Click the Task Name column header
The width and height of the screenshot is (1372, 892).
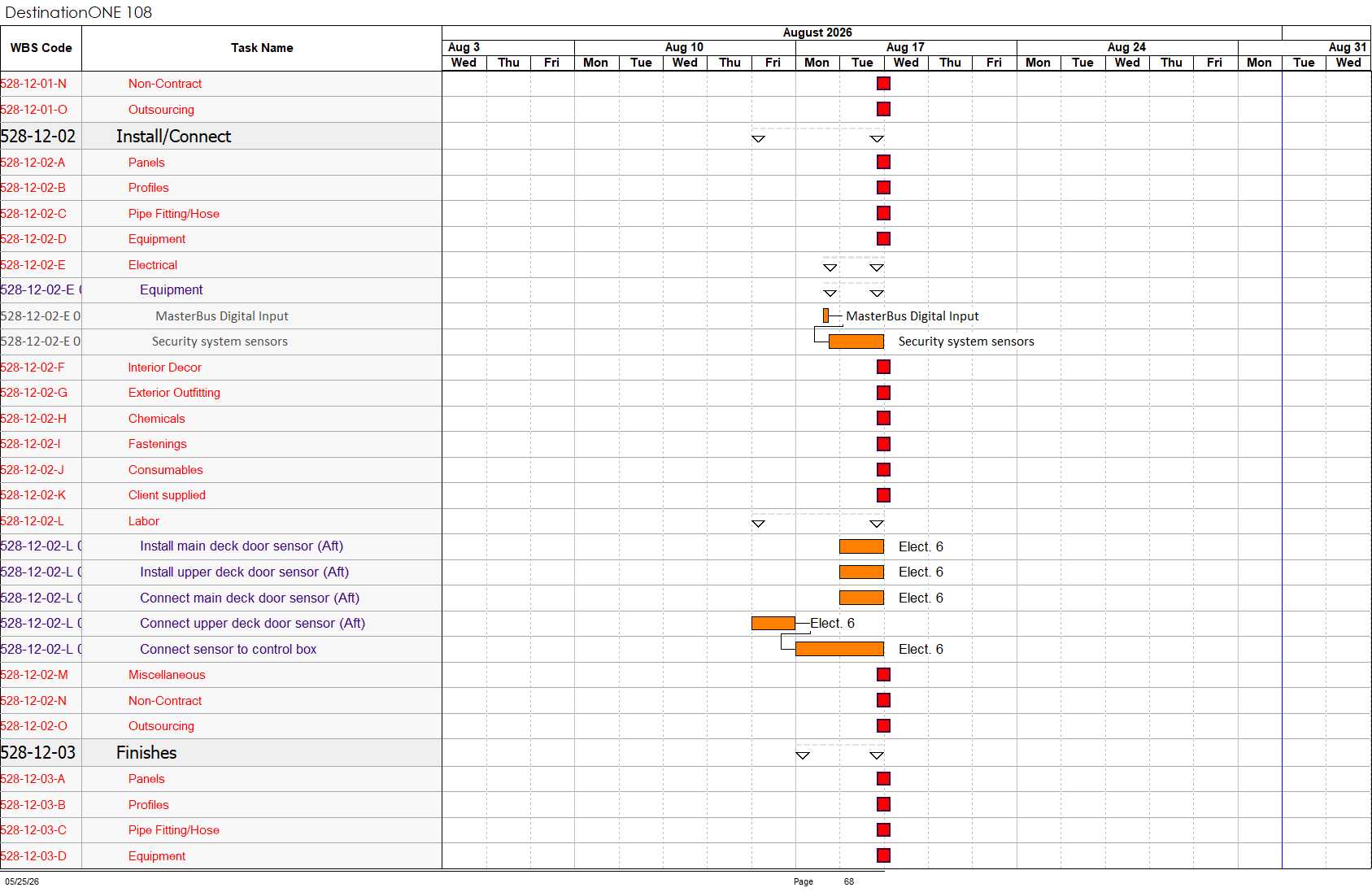click(262, 48)
